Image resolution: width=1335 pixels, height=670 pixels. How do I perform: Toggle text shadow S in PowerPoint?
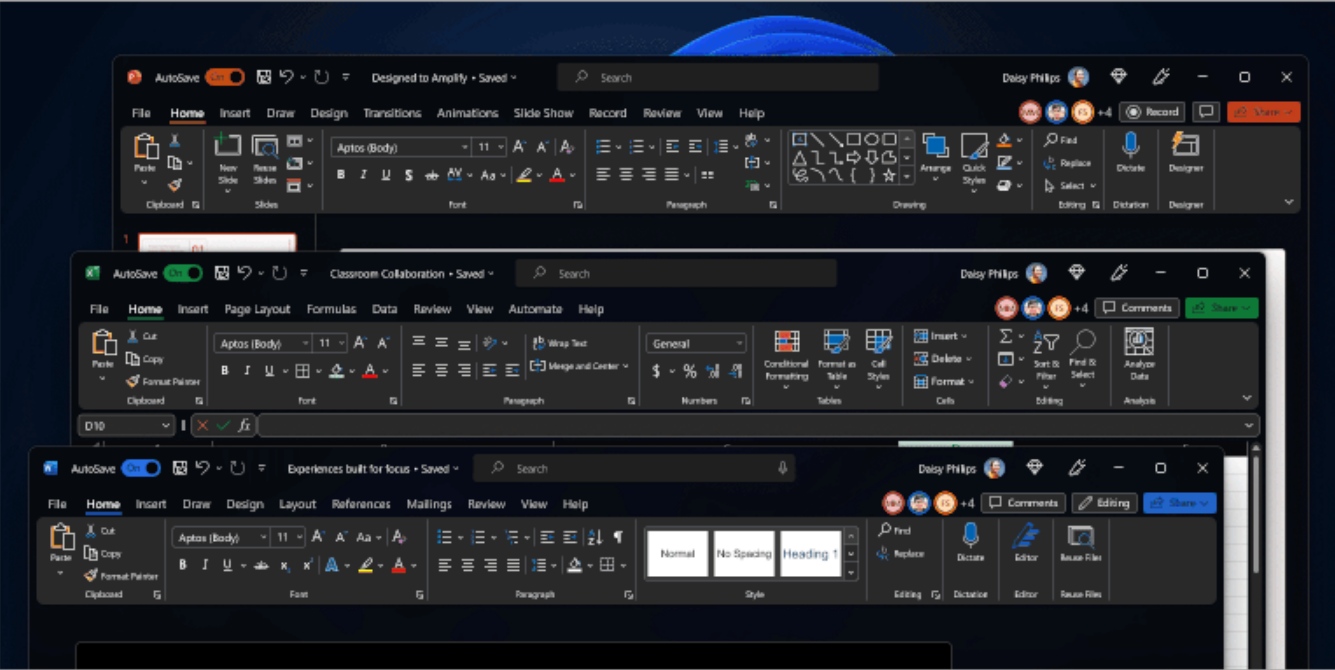[408, 175]
